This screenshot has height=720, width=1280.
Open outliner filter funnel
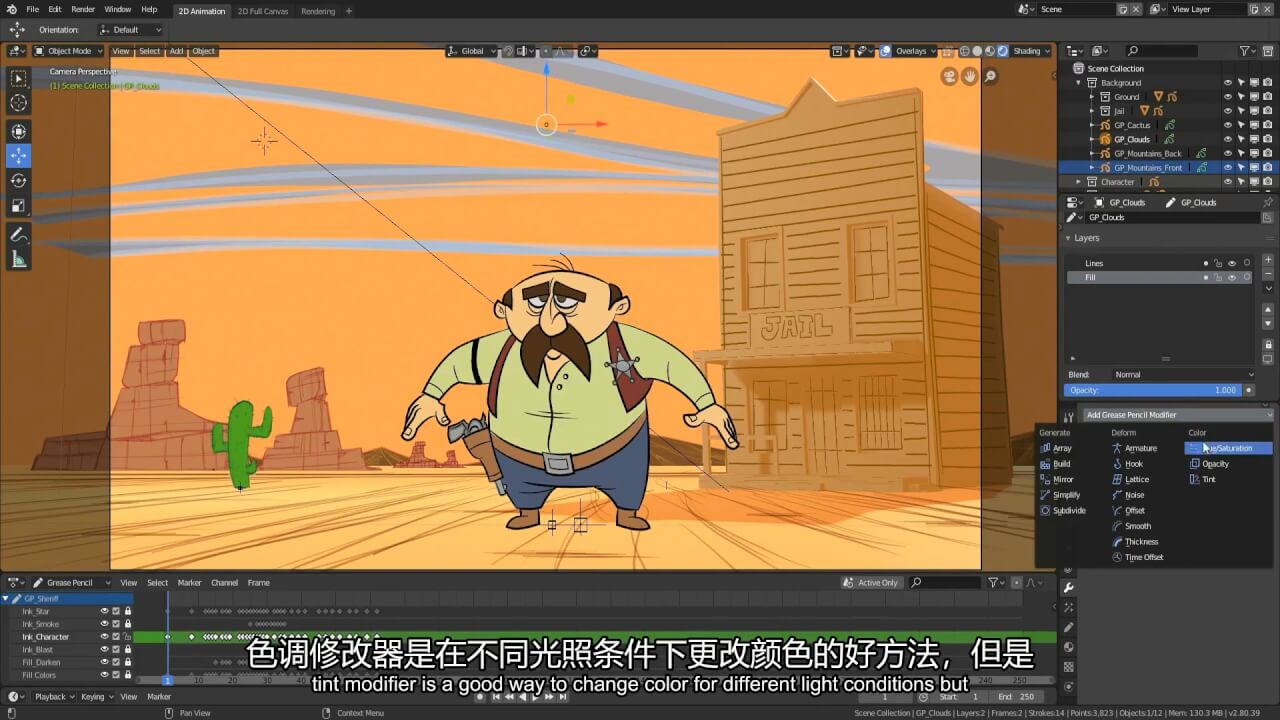[x=1245, y=51]
